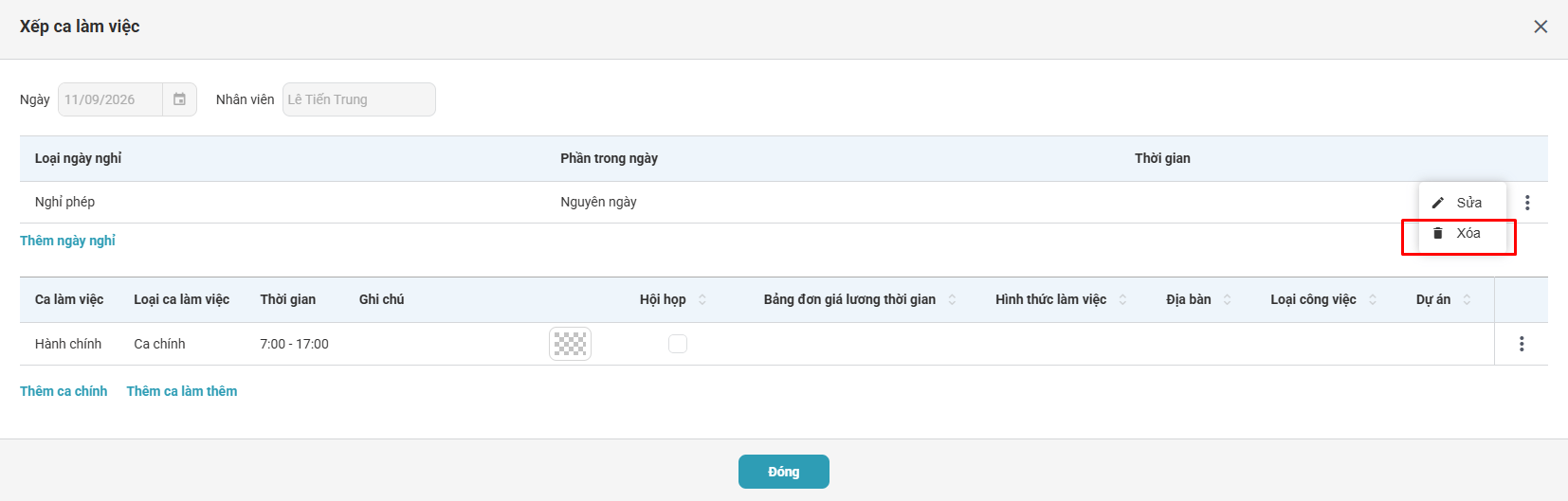
Task: Tick the Hội họp checkbox in Hành chính row
Action: click(678, 344)
